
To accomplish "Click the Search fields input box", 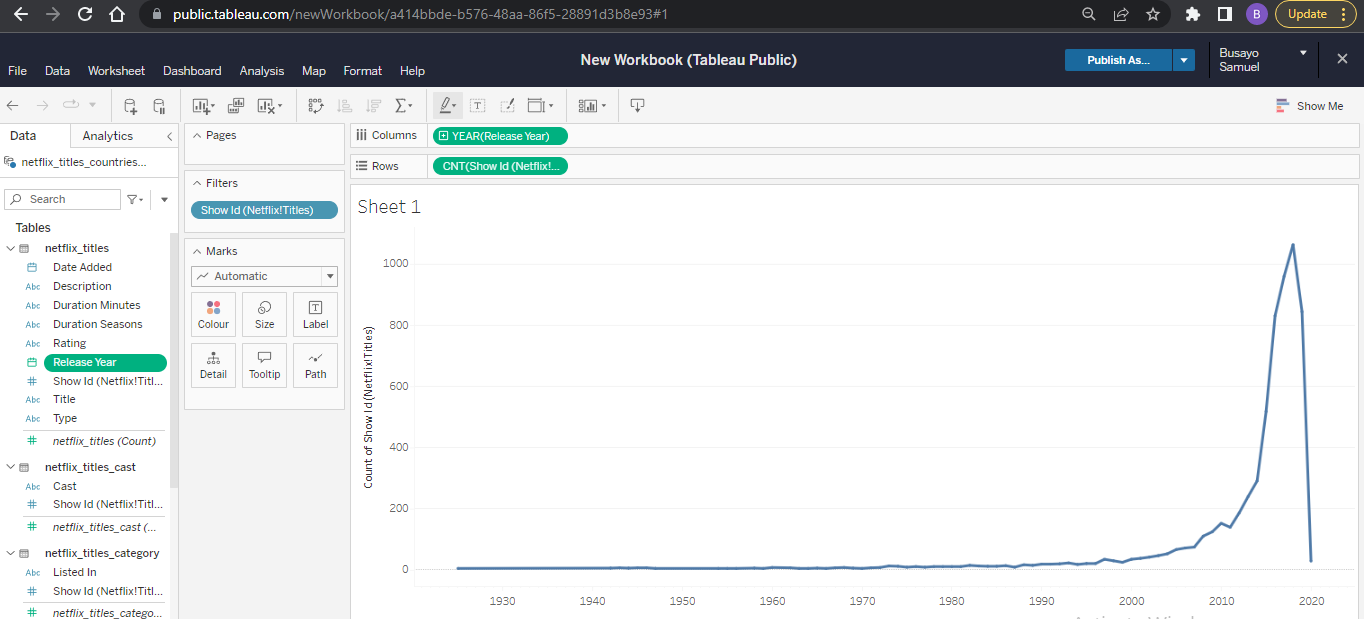I will 62,199.
